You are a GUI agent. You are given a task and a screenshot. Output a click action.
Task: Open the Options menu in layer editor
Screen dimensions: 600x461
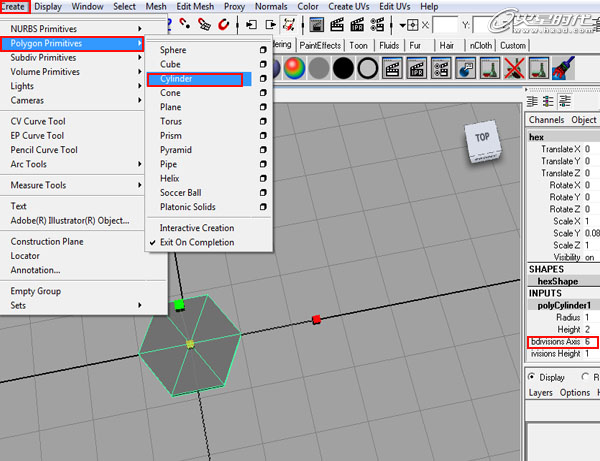tap(574, 393)
